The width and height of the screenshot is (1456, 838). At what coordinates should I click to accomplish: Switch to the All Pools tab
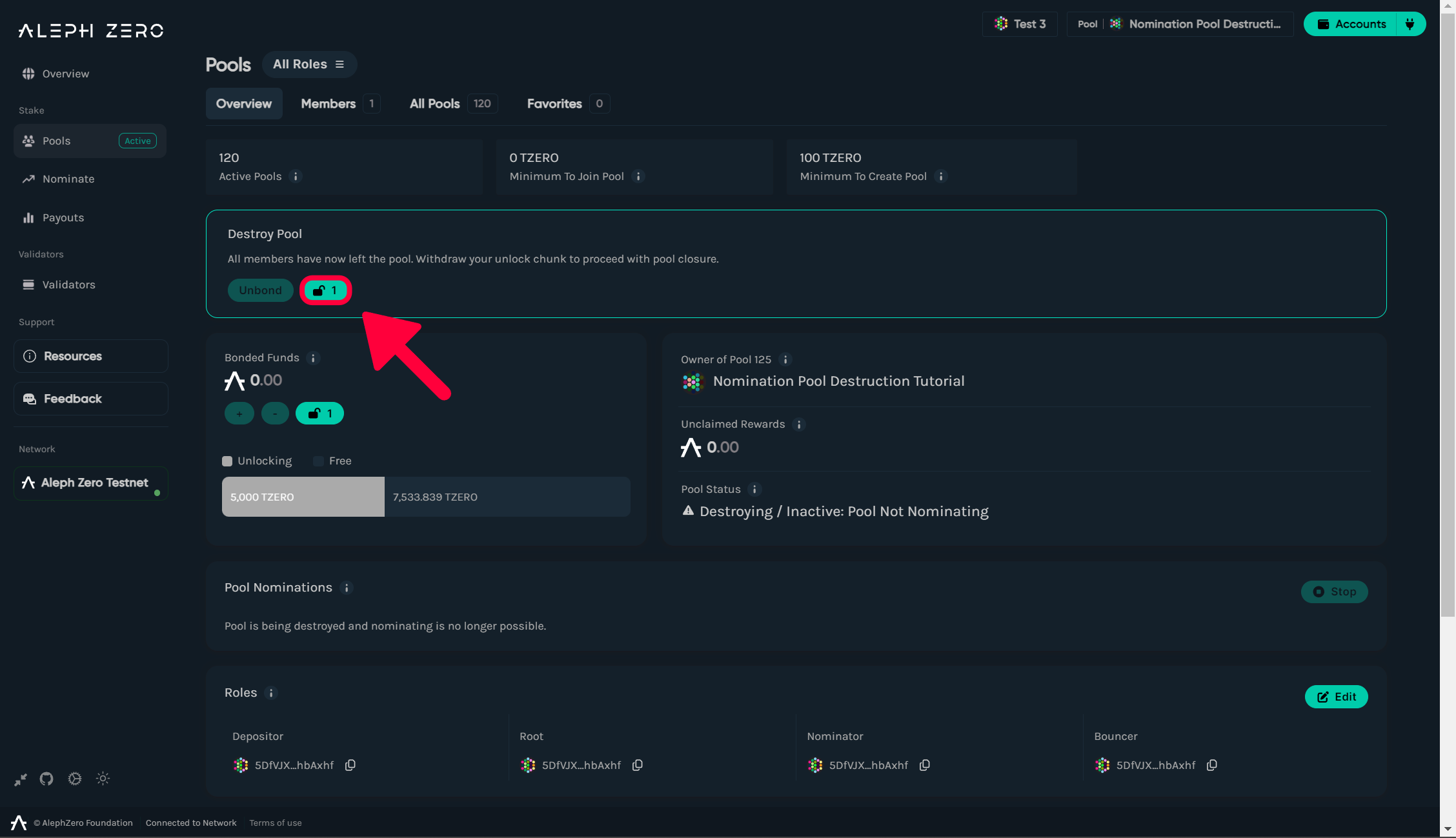click(452, 104)
